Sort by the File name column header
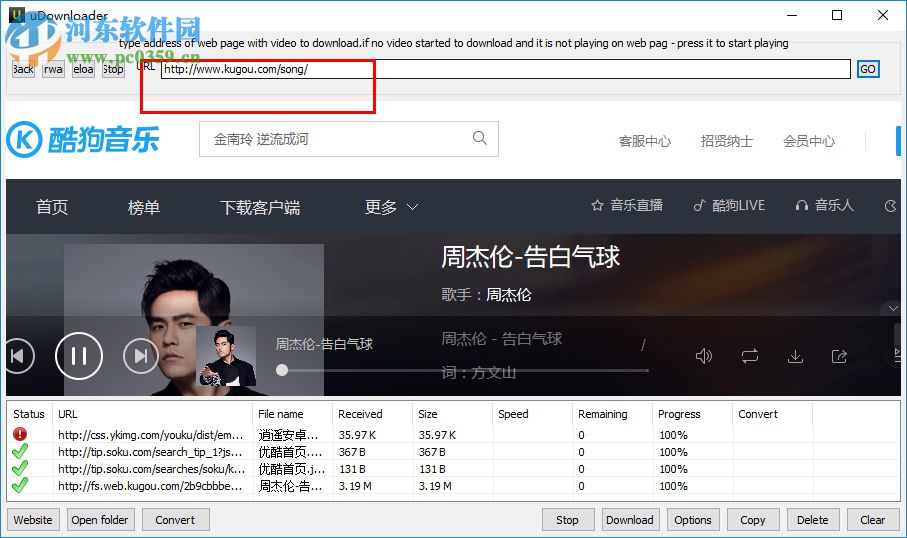 (293, 414)
